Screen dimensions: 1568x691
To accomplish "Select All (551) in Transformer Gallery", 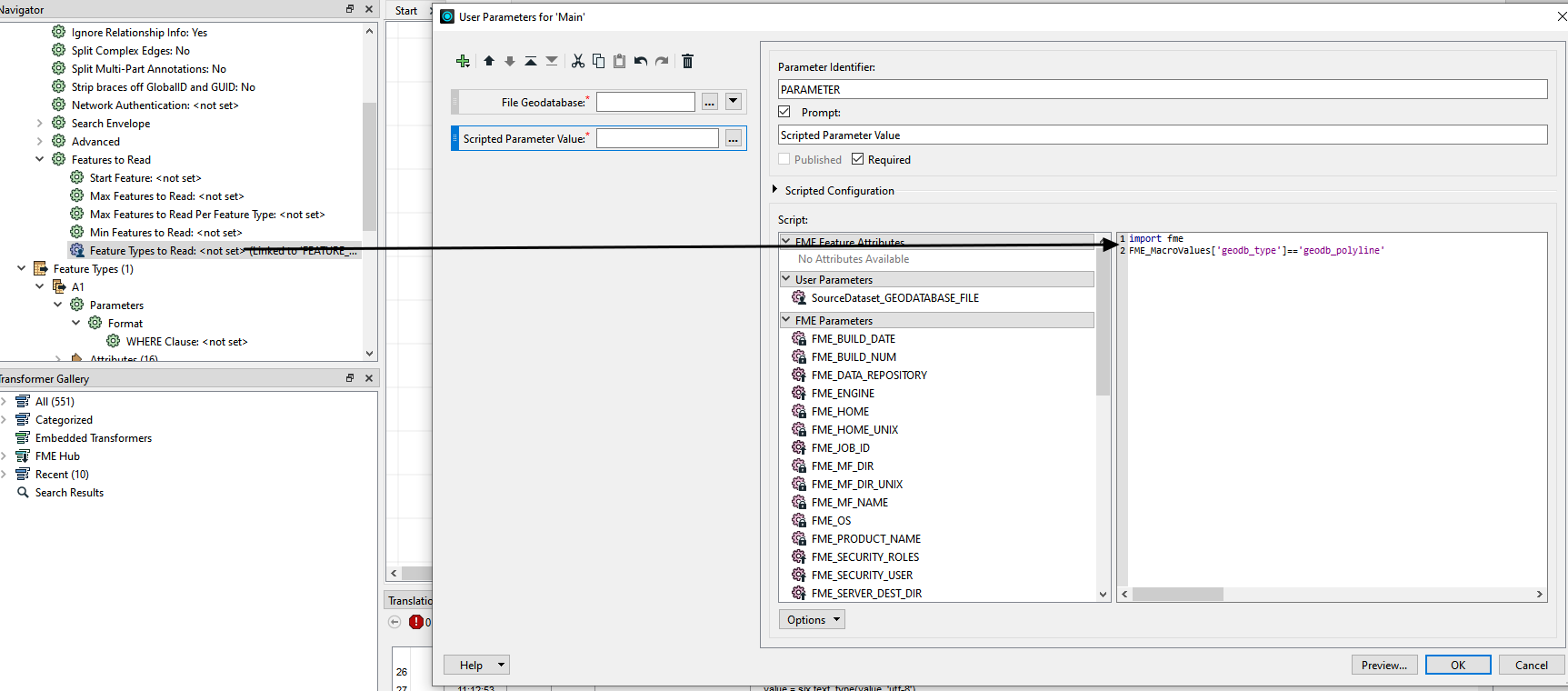I will [x=55, y=401].
